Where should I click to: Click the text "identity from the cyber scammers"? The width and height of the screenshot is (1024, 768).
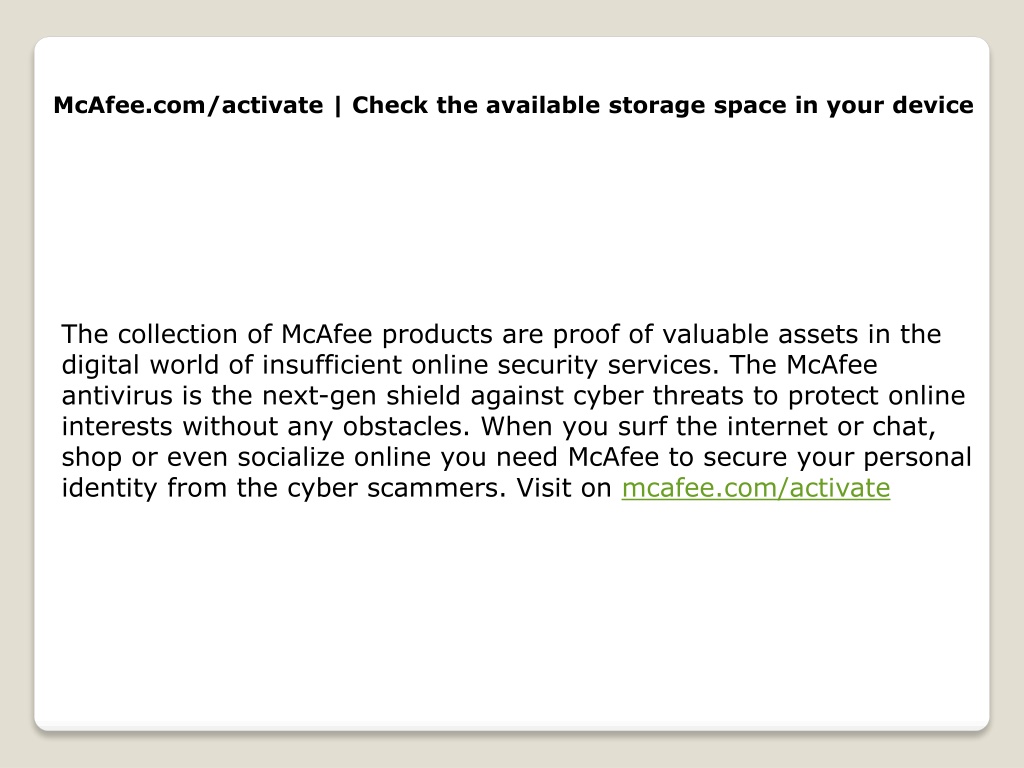[x=283, y=488]
